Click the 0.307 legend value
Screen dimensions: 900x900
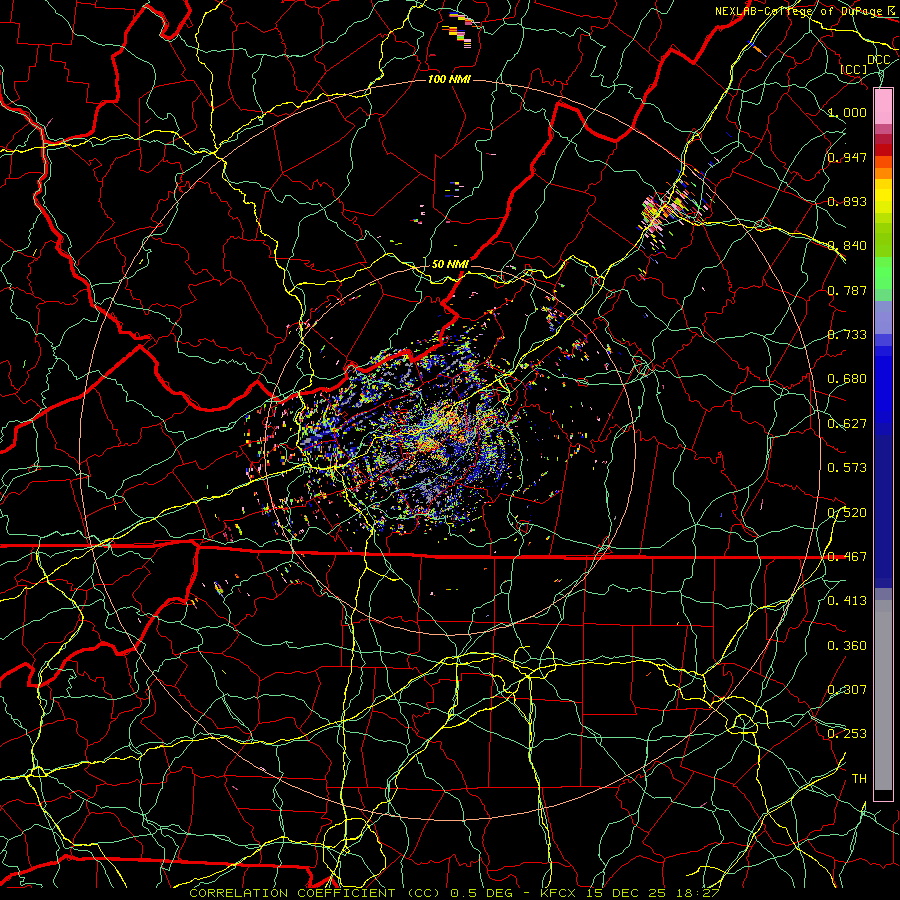pyautogui.click(x=847, y=690)
